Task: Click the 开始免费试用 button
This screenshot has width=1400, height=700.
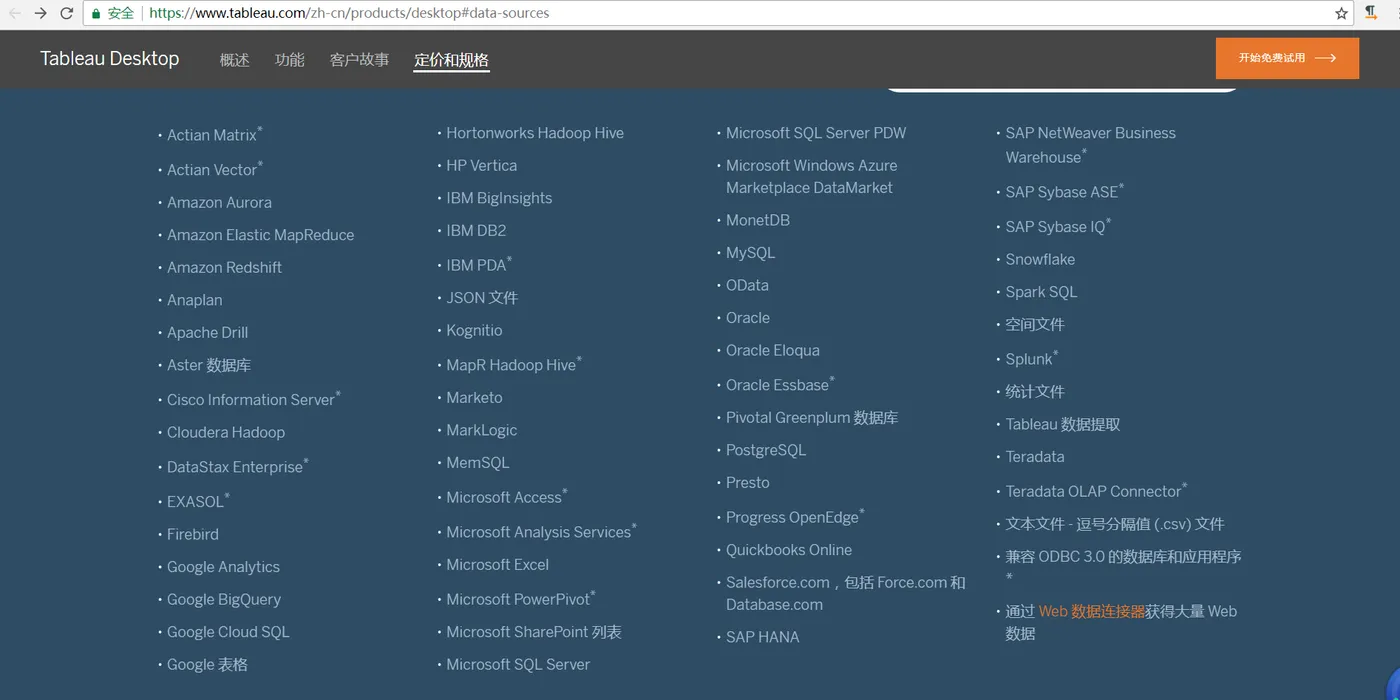Action: (x=1287, y=58)
